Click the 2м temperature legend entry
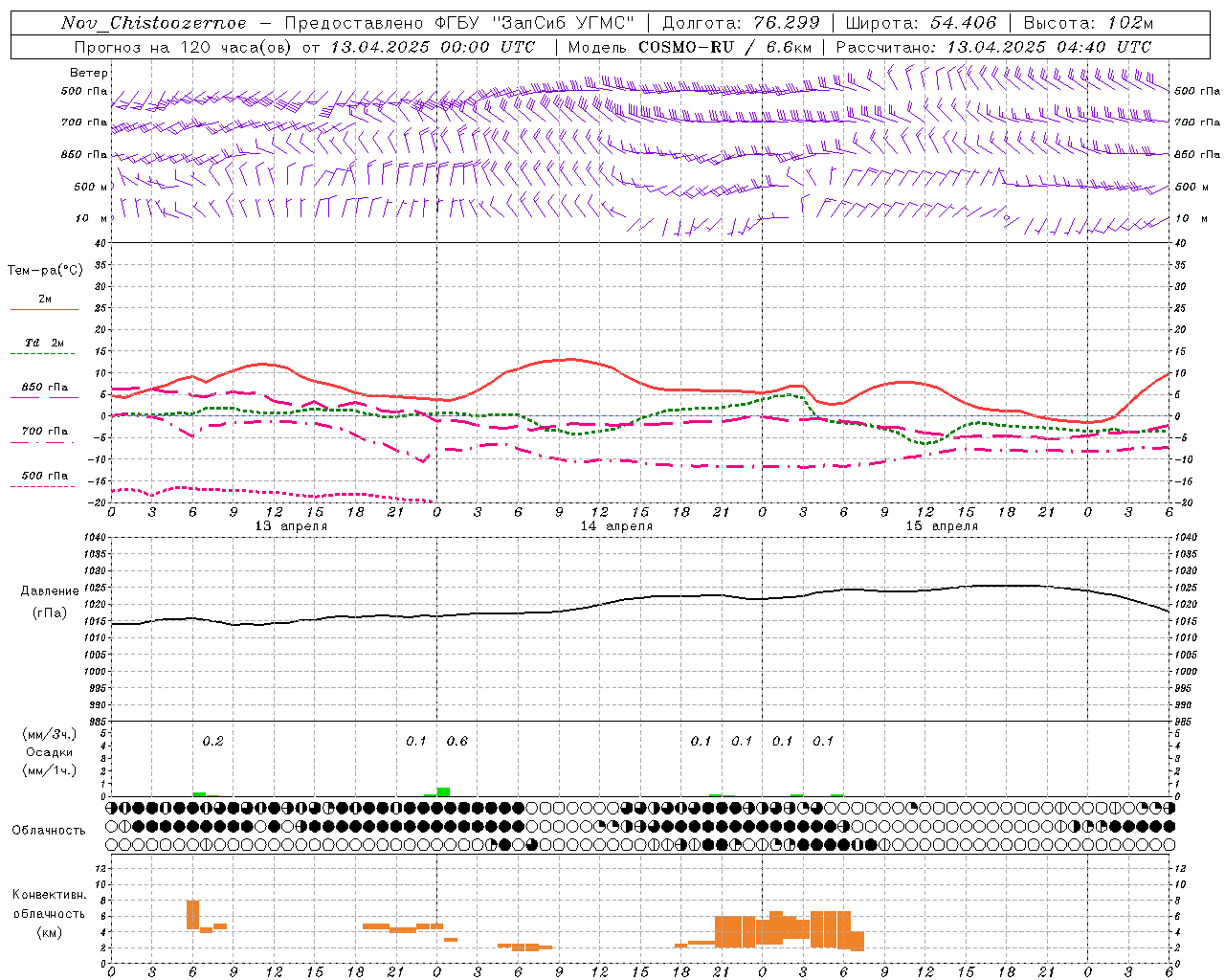This screenshot has height=980, width=1225. coord(44,300)
